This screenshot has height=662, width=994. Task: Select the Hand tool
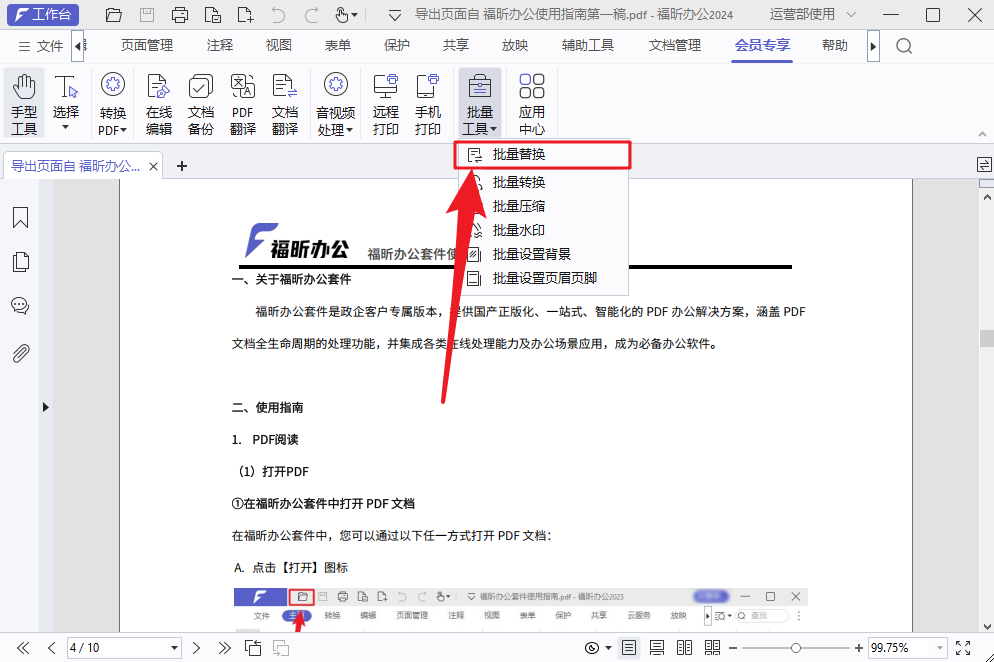click(24, 100)
